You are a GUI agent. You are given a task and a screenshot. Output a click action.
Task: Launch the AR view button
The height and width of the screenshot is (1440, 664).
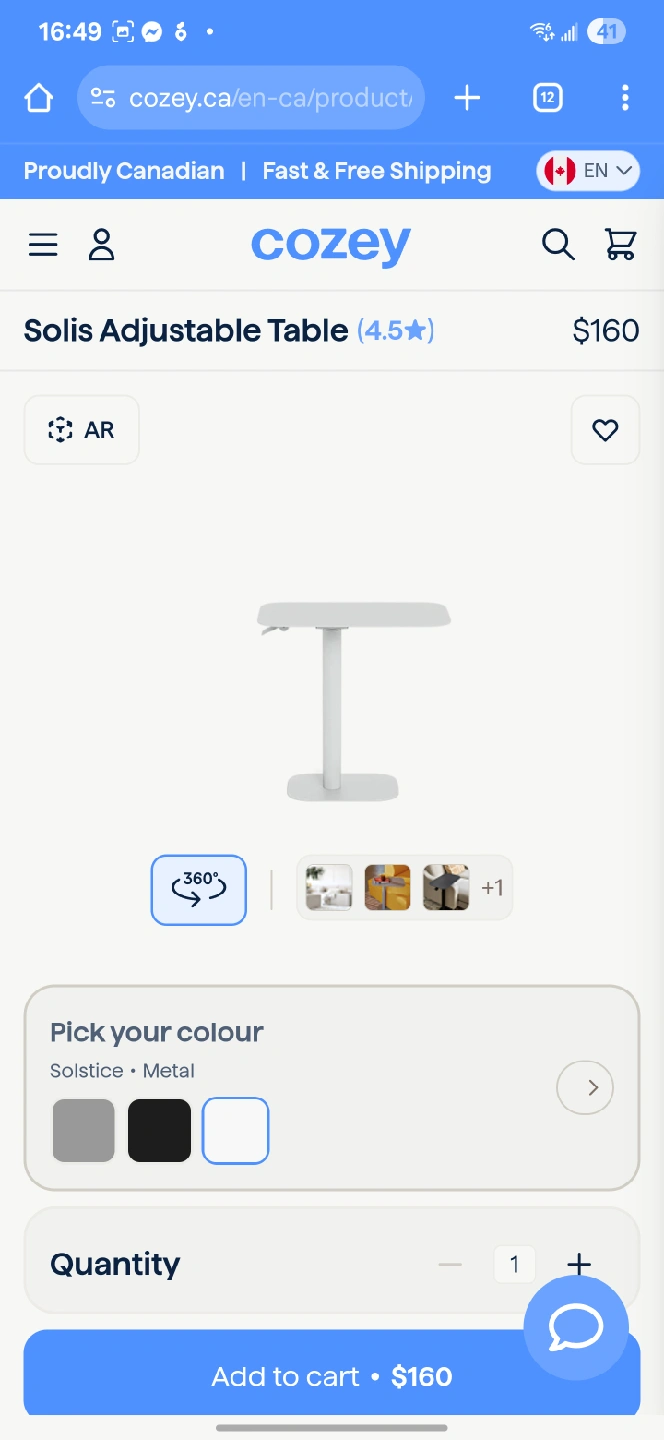tap(82, 430)
